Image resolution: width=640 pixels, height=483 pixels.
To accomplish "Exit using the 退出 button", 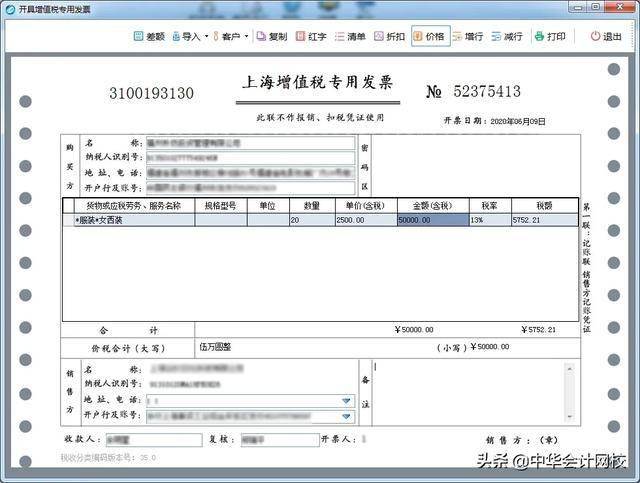I will click(606, 36).
